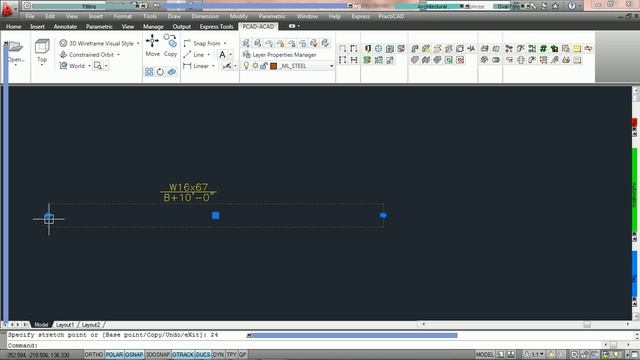Expand the Constrained Orbit dropdown
640x360 pixels.
[x=118, y=55]
